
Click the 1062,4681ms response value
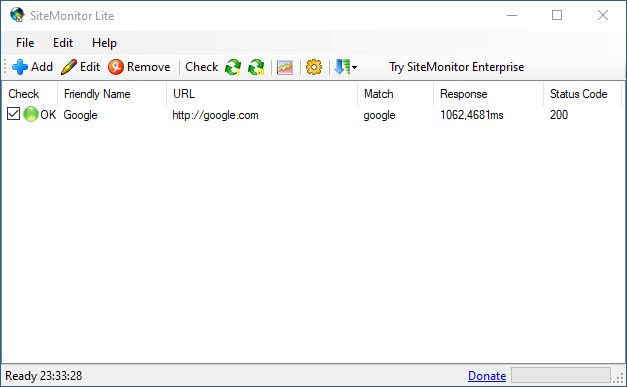click(471, 115)
